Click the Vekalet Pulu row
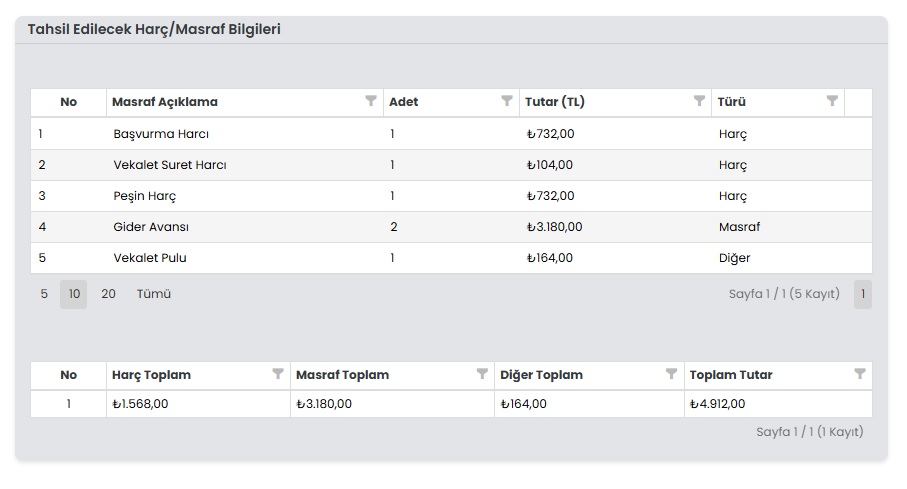Viewport: 907px width, 489px height. point(451,258)
